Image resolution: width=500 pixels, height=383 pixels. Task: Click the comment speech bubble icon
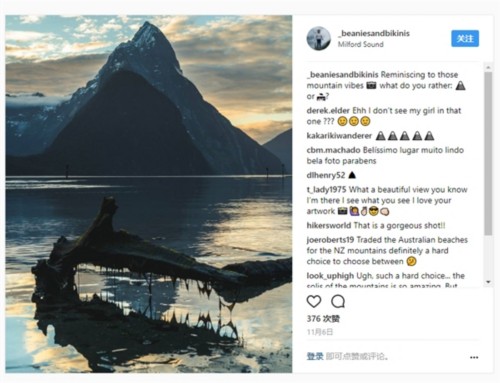coord(338,301)
